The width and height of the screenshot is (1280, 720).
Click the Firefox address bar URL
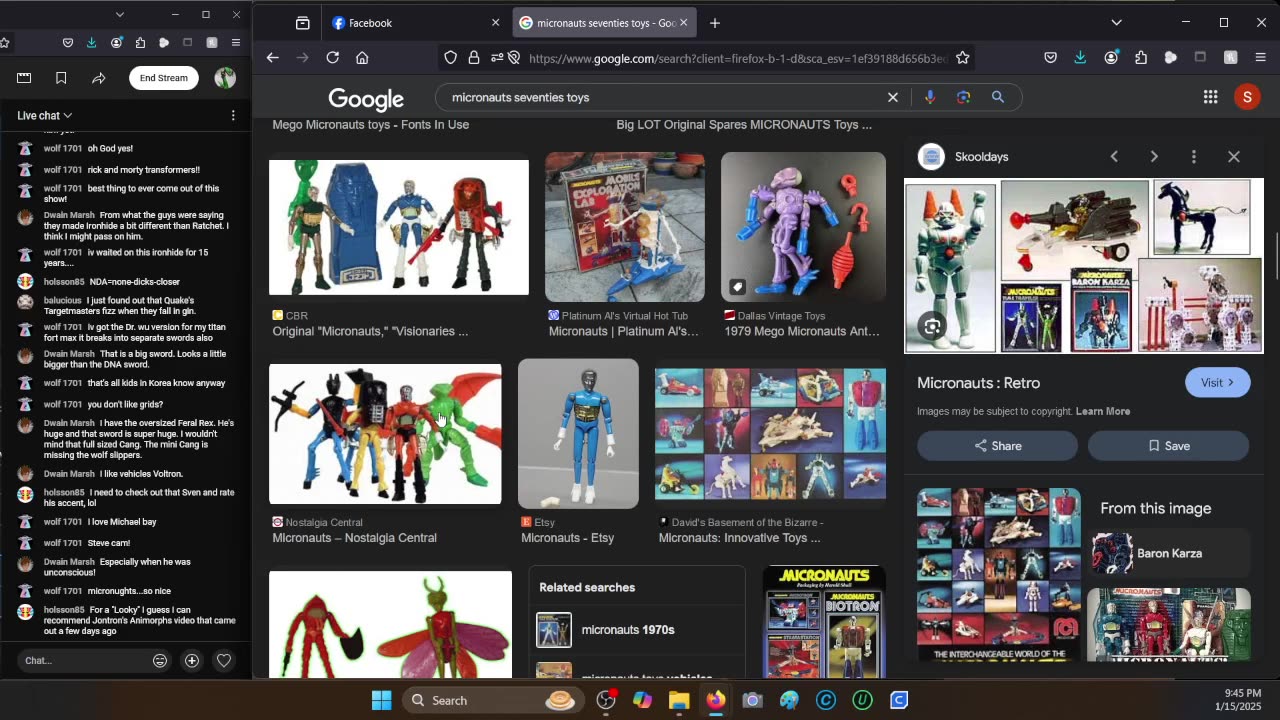pos(737,58)
